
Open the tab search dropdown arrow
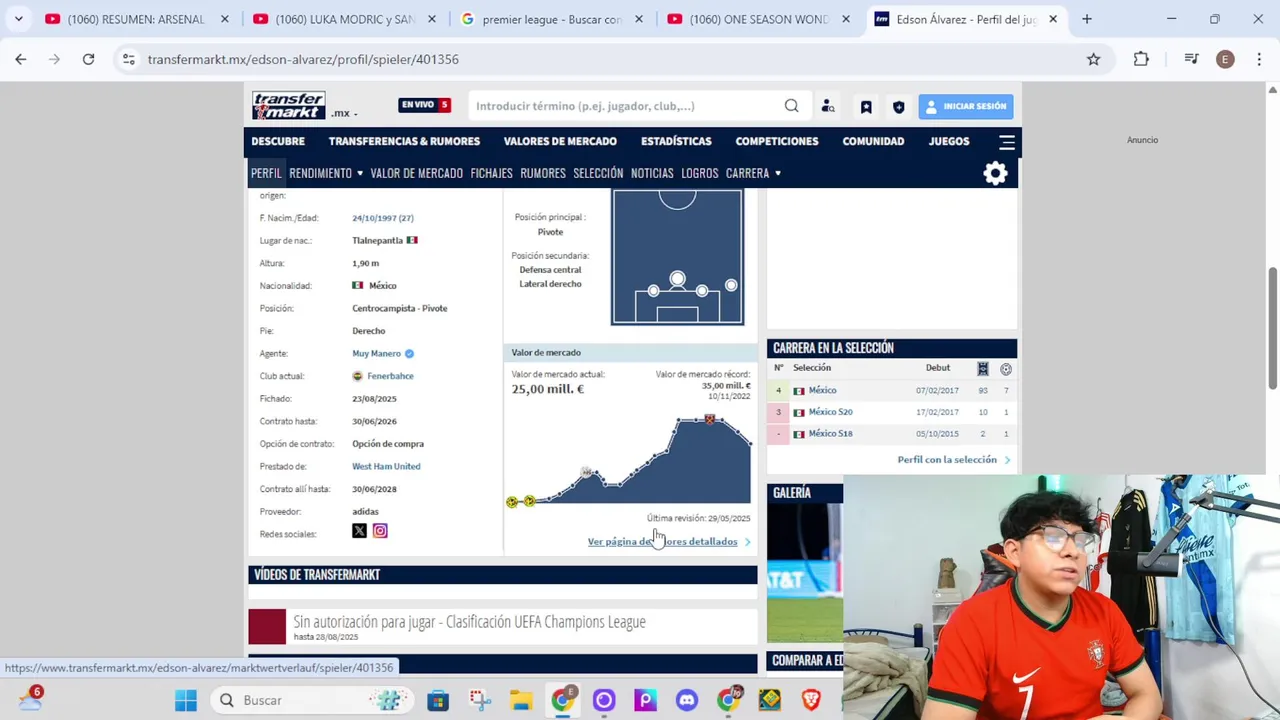[18, 19]
